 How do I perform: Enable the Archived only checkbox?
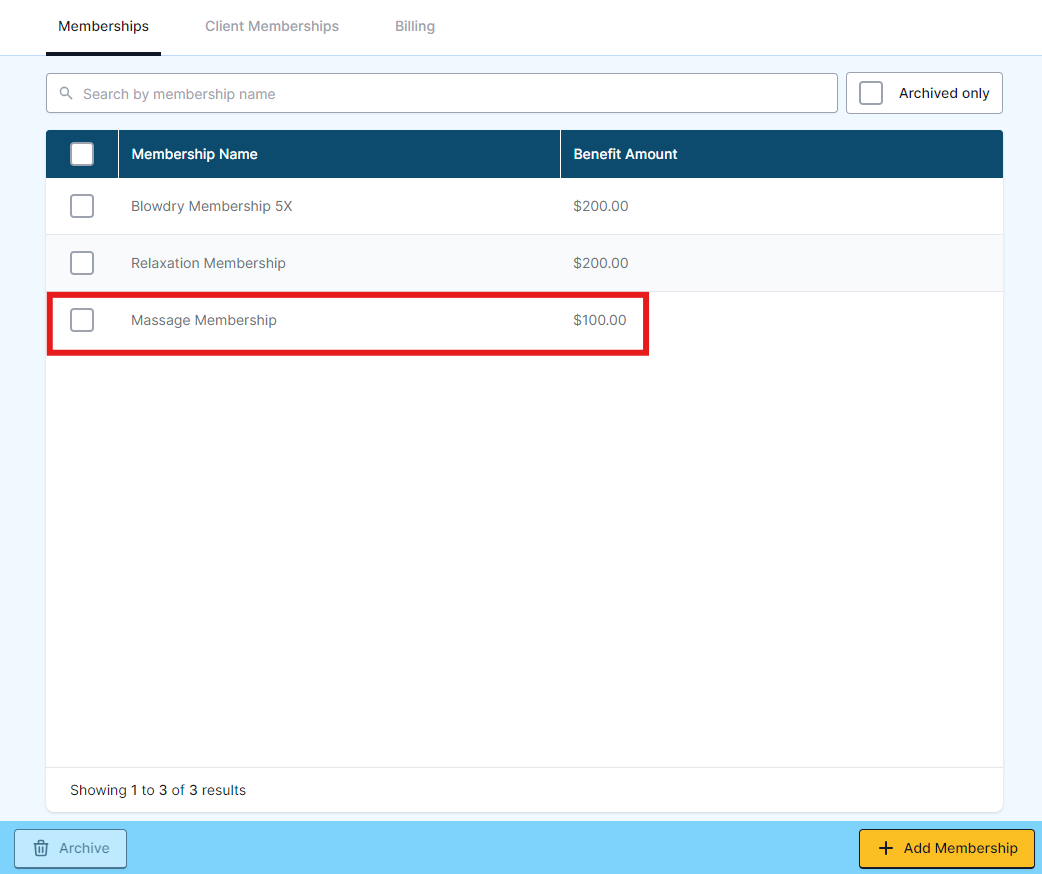tap(871, 93)
